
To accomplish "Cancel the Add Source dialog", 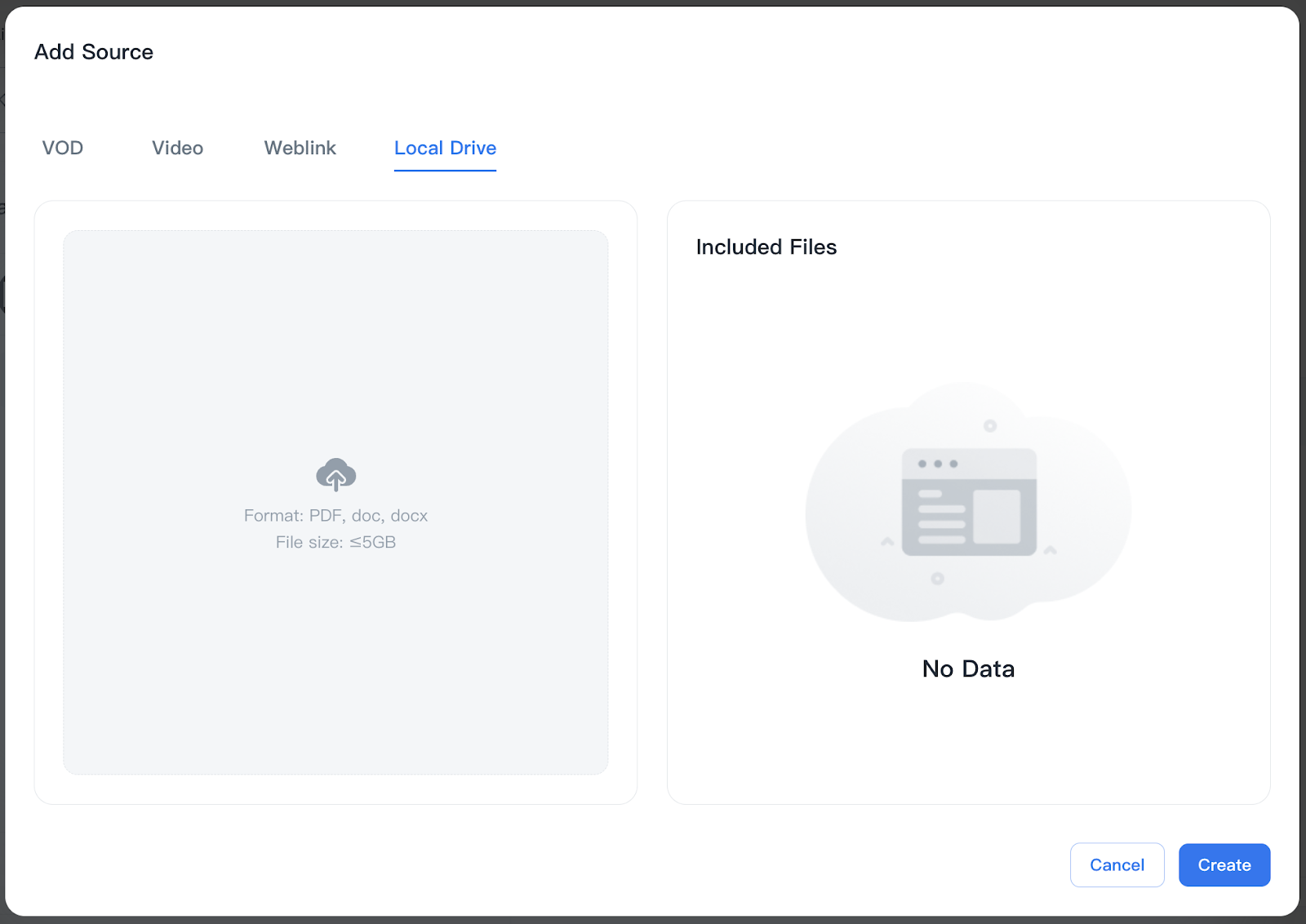I will point(1117,864).
